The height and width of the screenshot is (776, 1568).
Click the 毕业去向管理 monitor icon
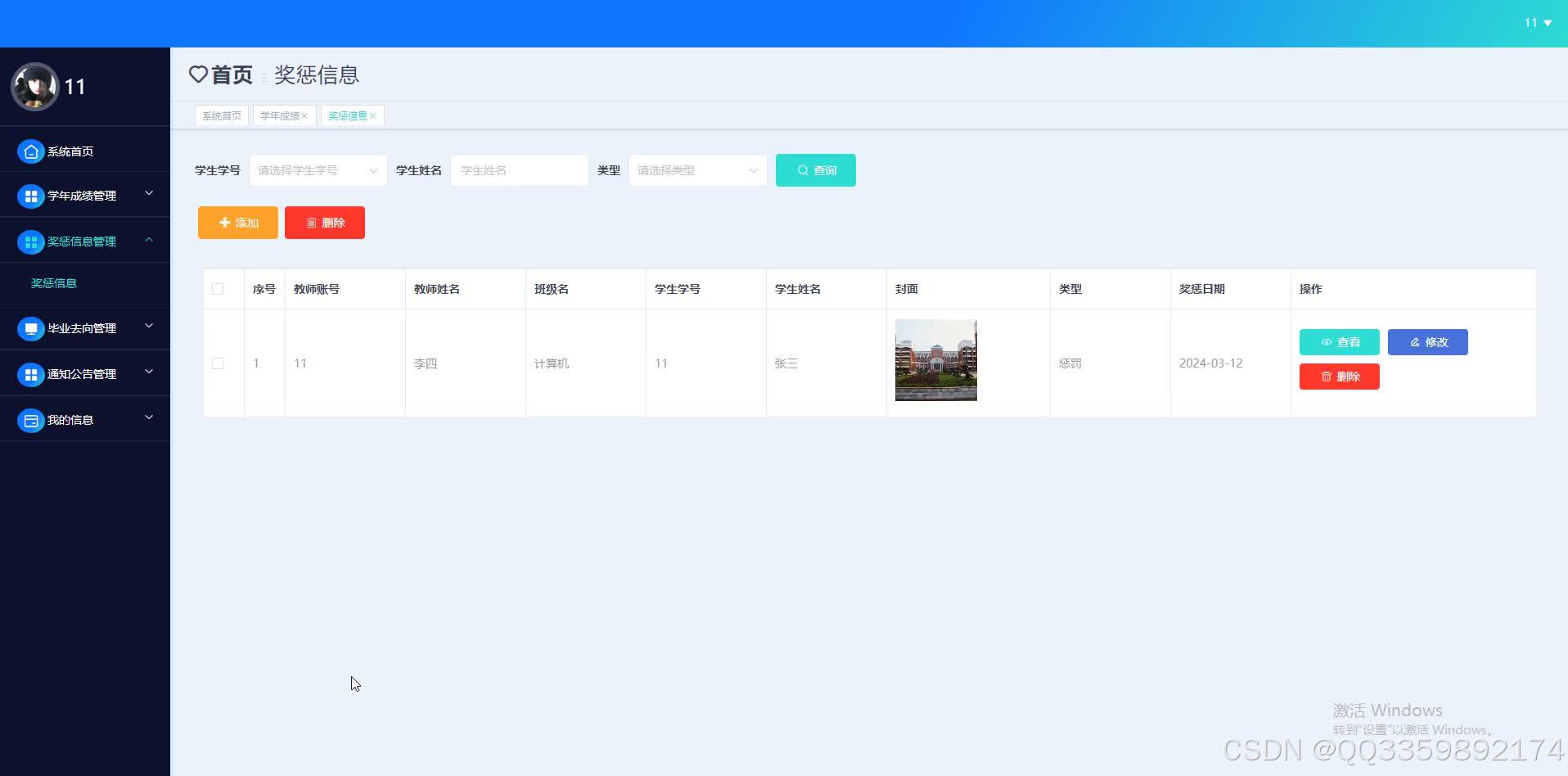click(x=30, y=328)
